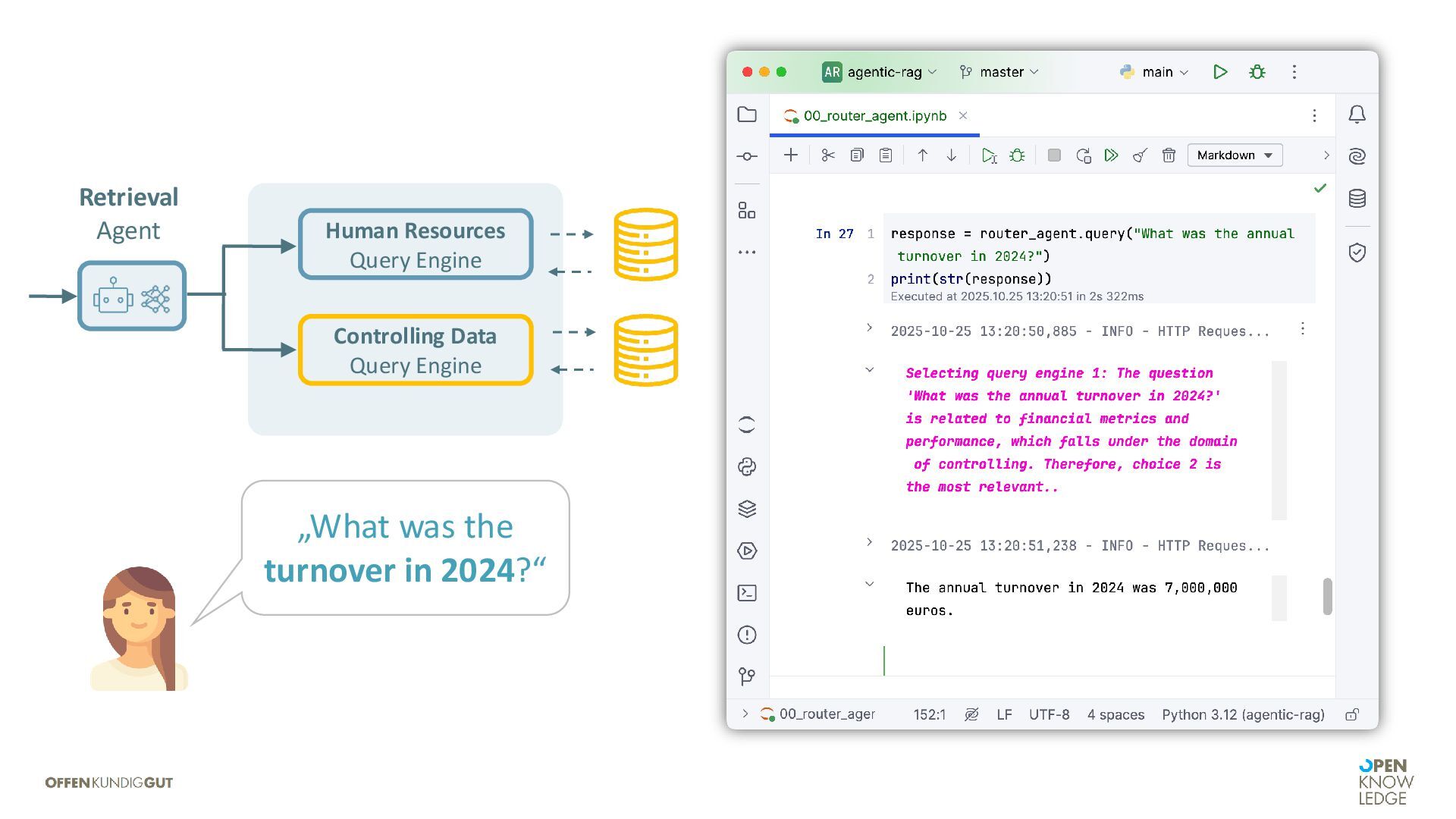Open the agentic-rag project menu

tap(880, 72)
